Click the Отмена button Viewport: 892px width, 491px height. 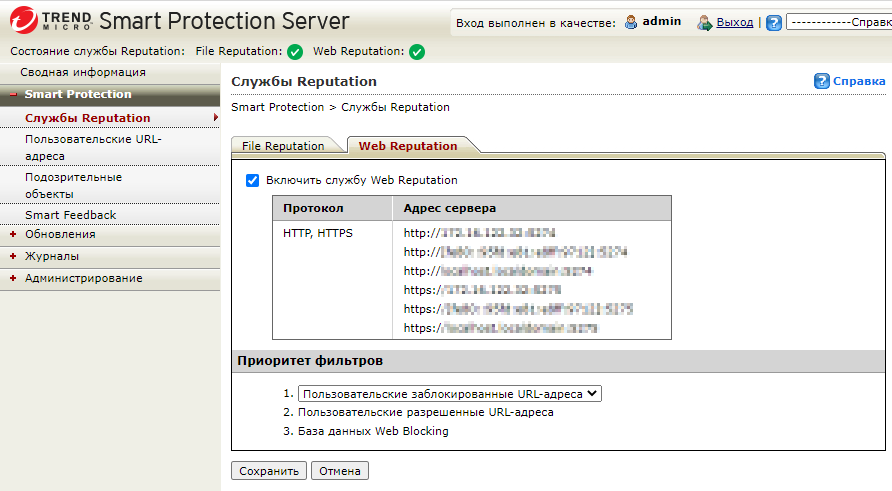(x=340, y=471)
